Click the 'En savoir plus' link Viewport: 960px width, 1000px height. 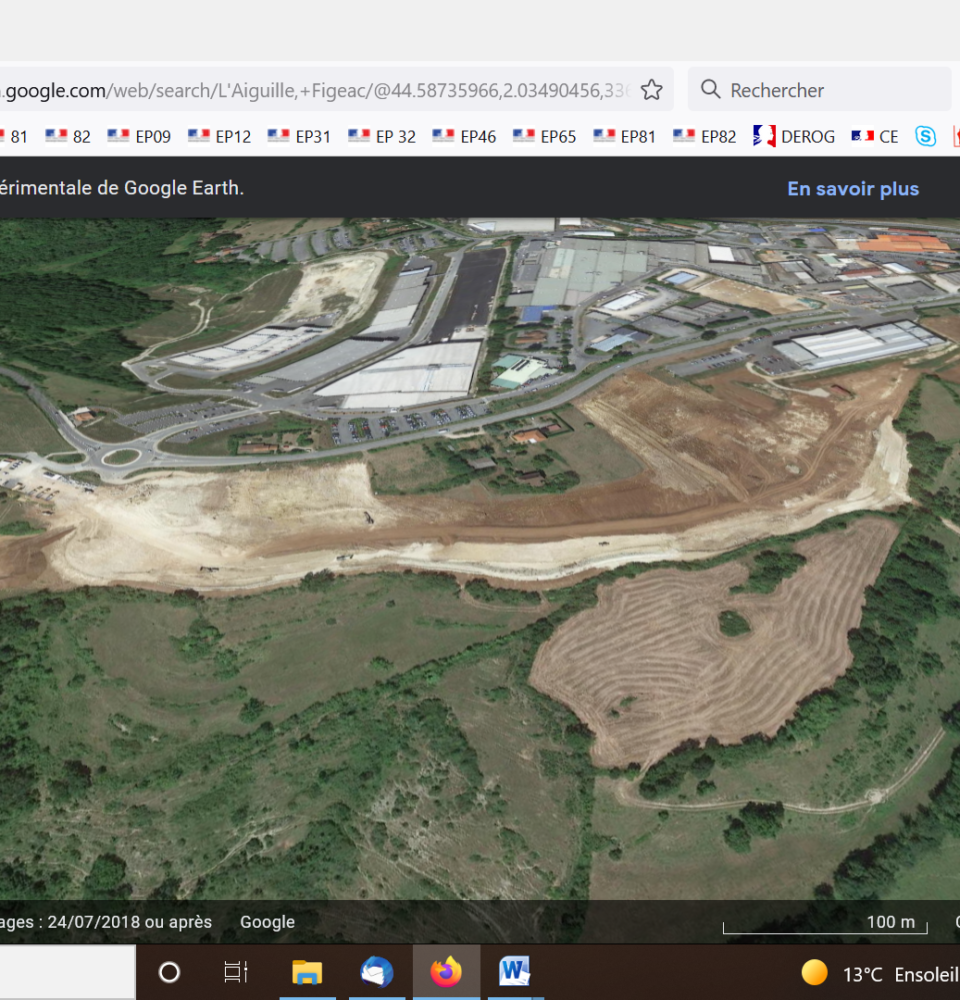pos(852,189)
